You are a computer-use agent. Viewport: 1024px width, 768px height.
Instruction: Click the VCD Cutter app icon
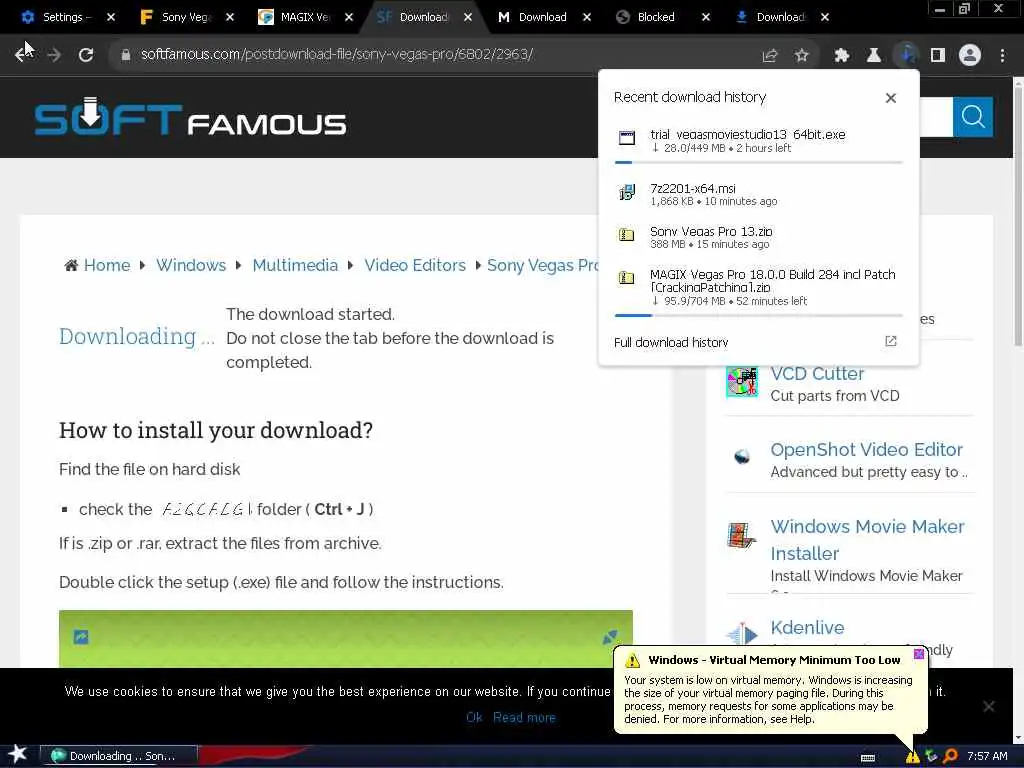[x=742, y=381]
